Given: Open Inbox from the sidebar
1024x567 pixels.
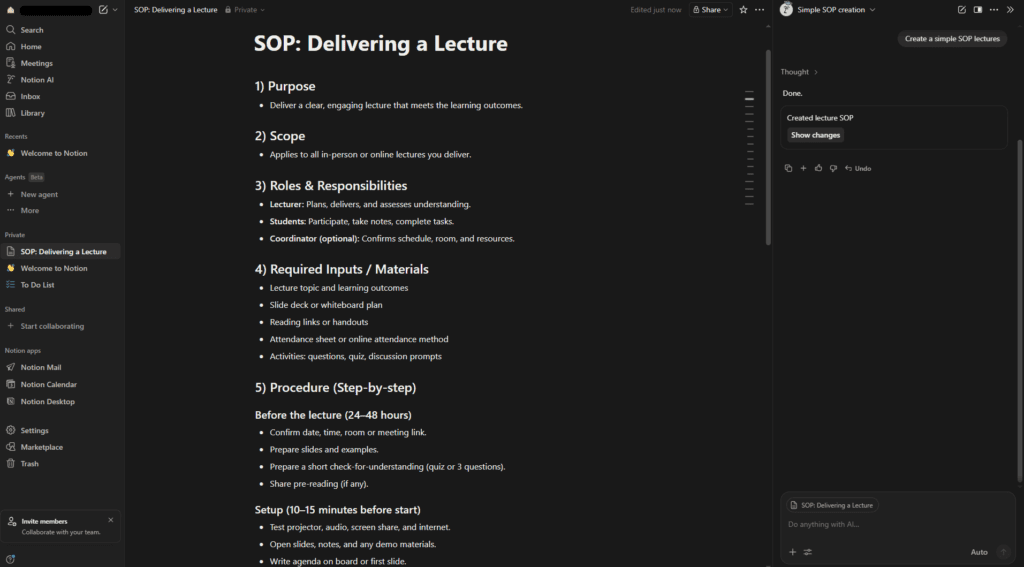Looking at the screenshot, I should (x=31, y=97).
